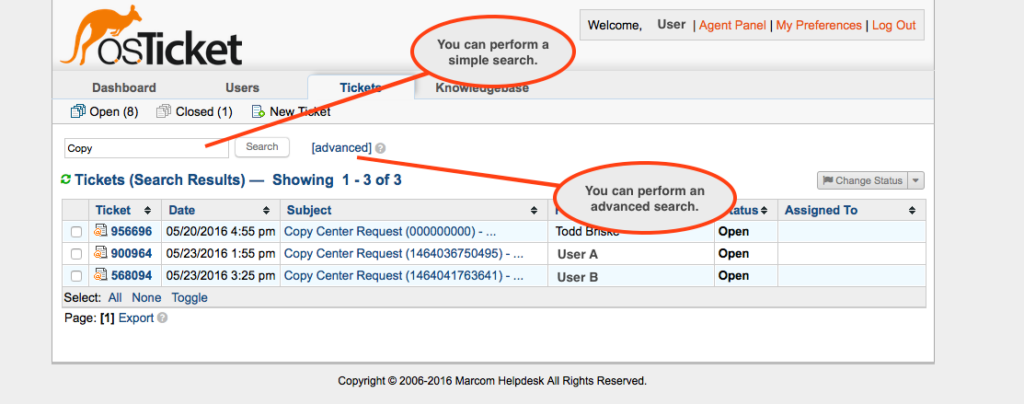Click in the search box containing Copy

tap(146, 148)
